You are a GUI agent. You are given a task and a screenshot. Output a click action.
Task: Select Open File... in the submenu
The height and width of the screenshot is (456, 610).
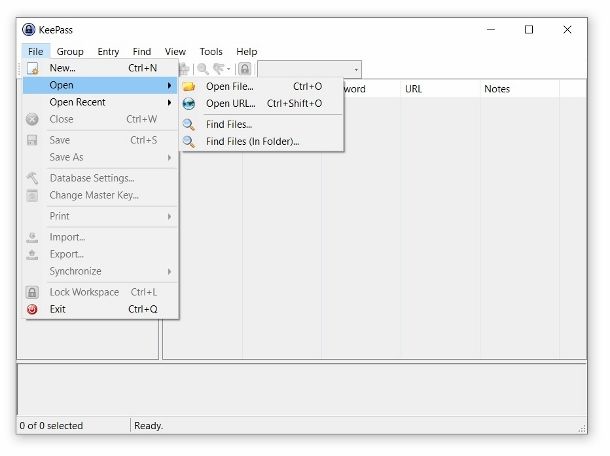262,86
